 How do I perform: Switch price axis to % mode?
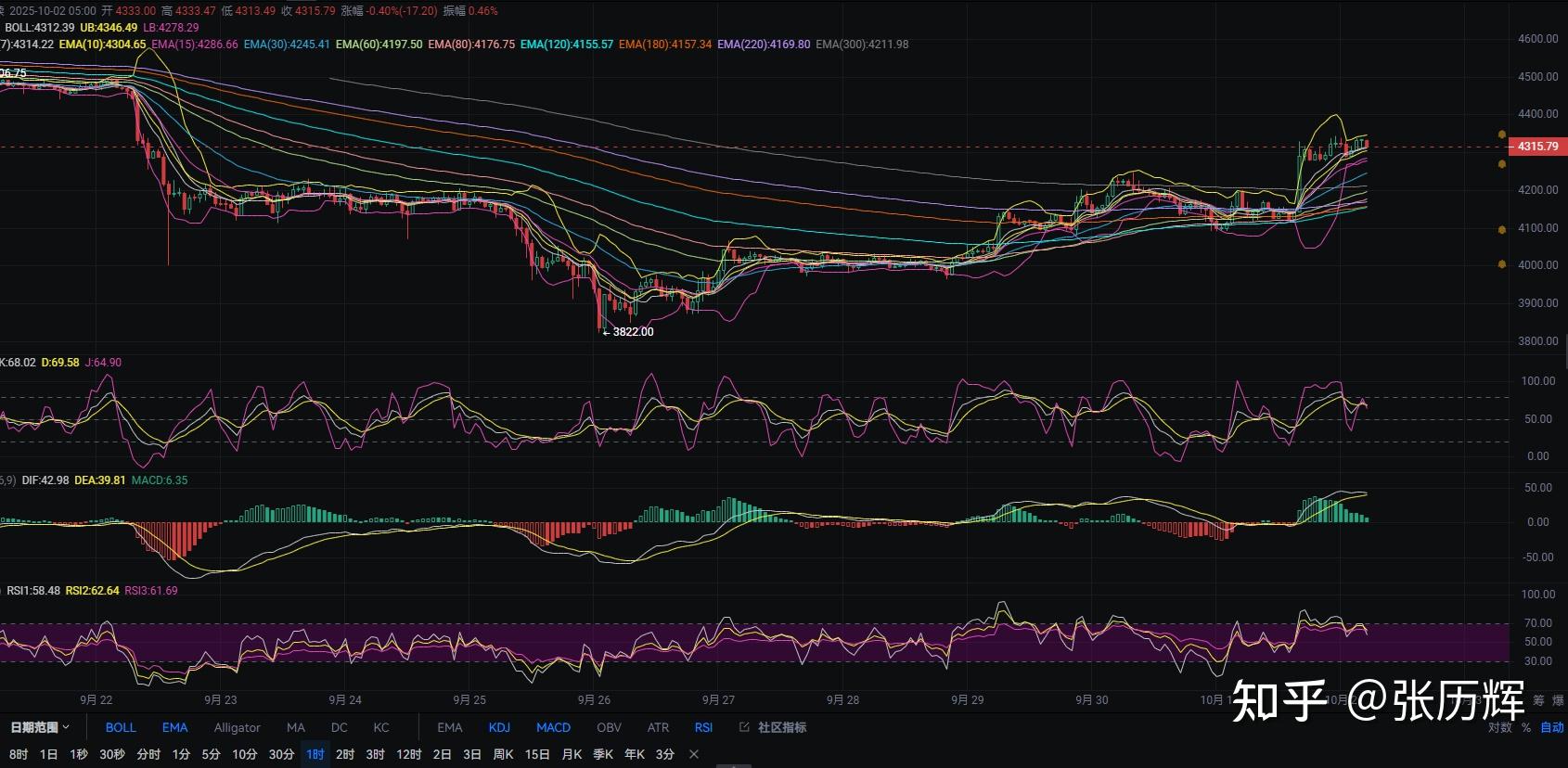coord(1526,727)
